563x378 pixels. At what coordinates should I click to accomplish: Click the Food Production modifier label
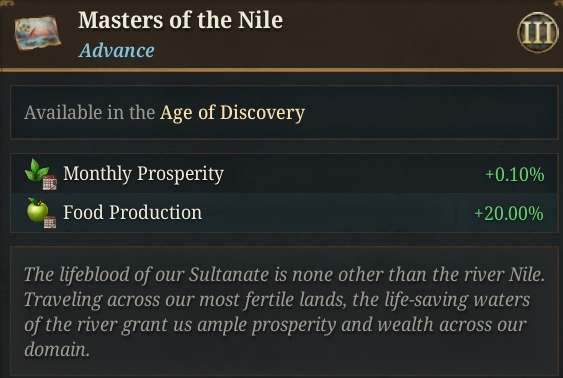click(132, 212)
